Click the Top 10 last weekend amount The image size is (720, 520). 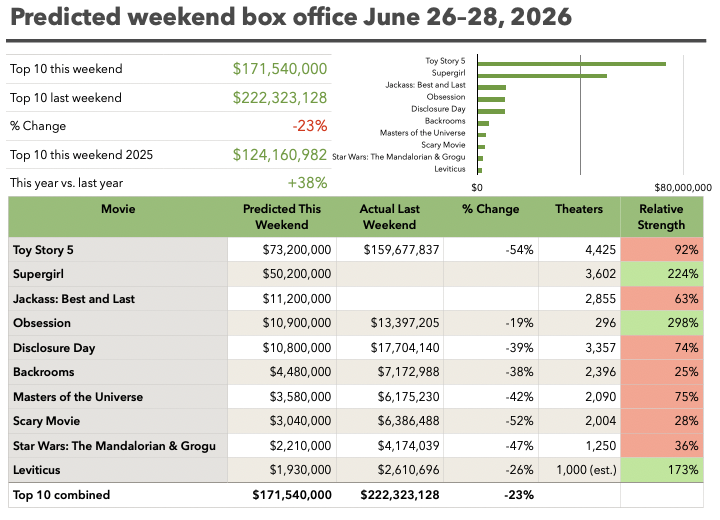click(x=280, y=97)
